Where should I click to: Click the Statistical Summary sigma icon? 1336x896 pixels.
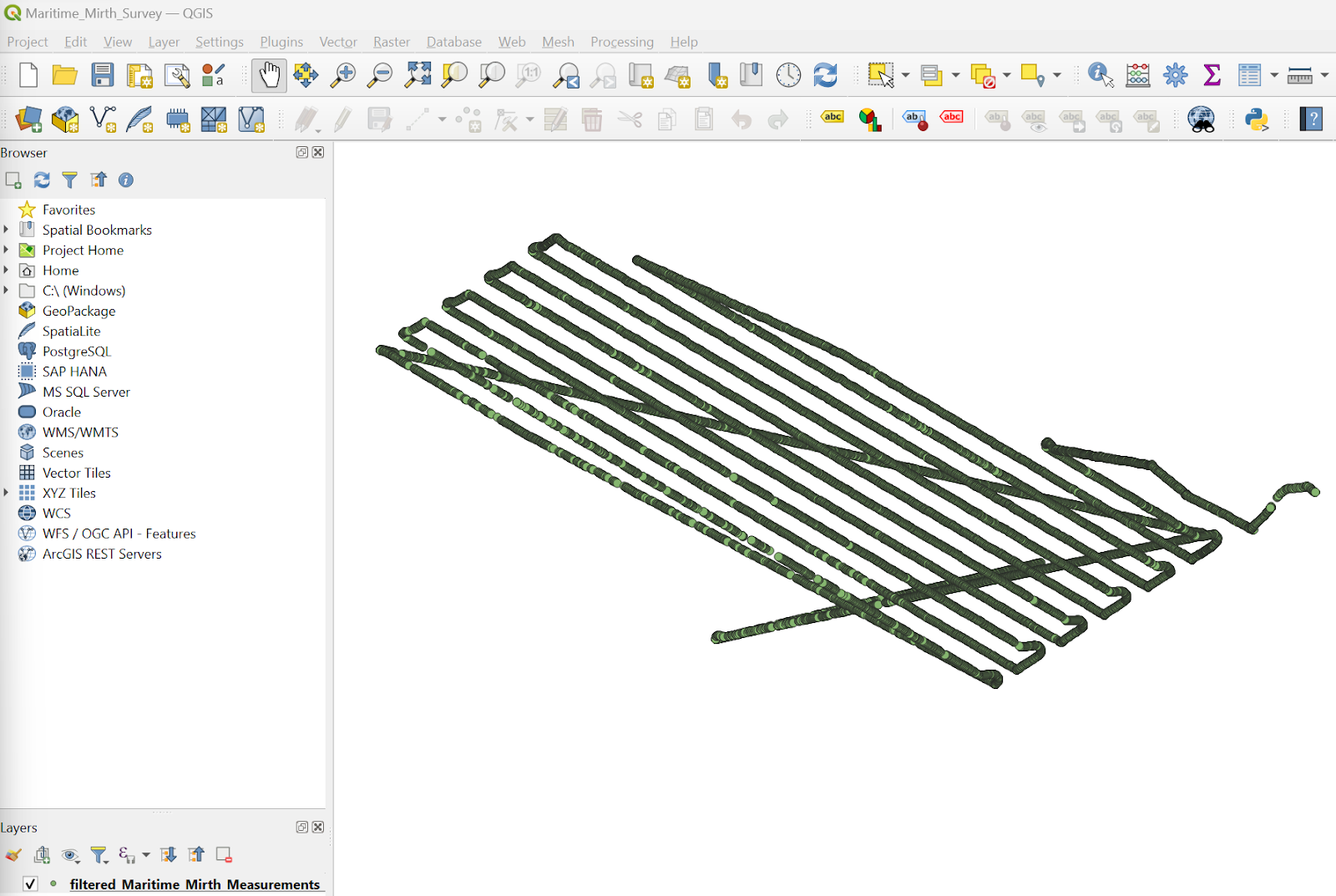pyautogui.click(x=1212, y=75)
